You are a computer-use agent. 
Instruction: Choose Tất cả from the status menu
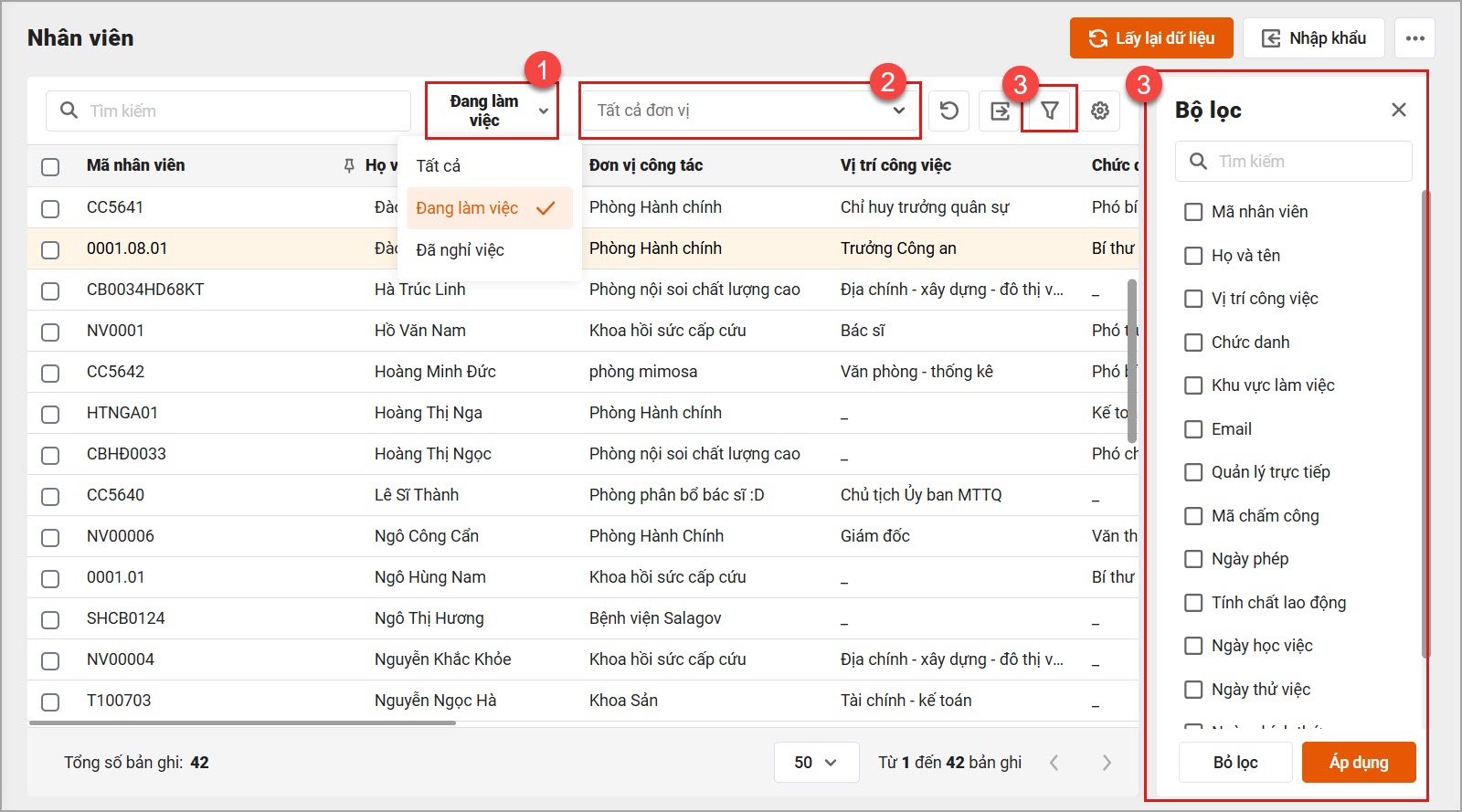coord(439,166)
